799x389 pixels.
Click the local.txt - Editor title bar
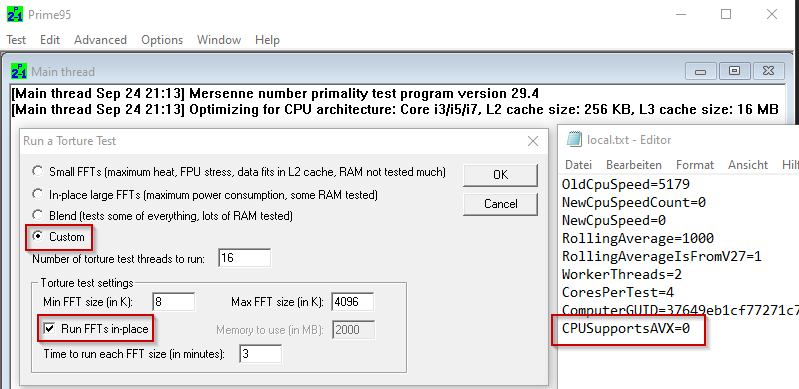click(678, 140)
